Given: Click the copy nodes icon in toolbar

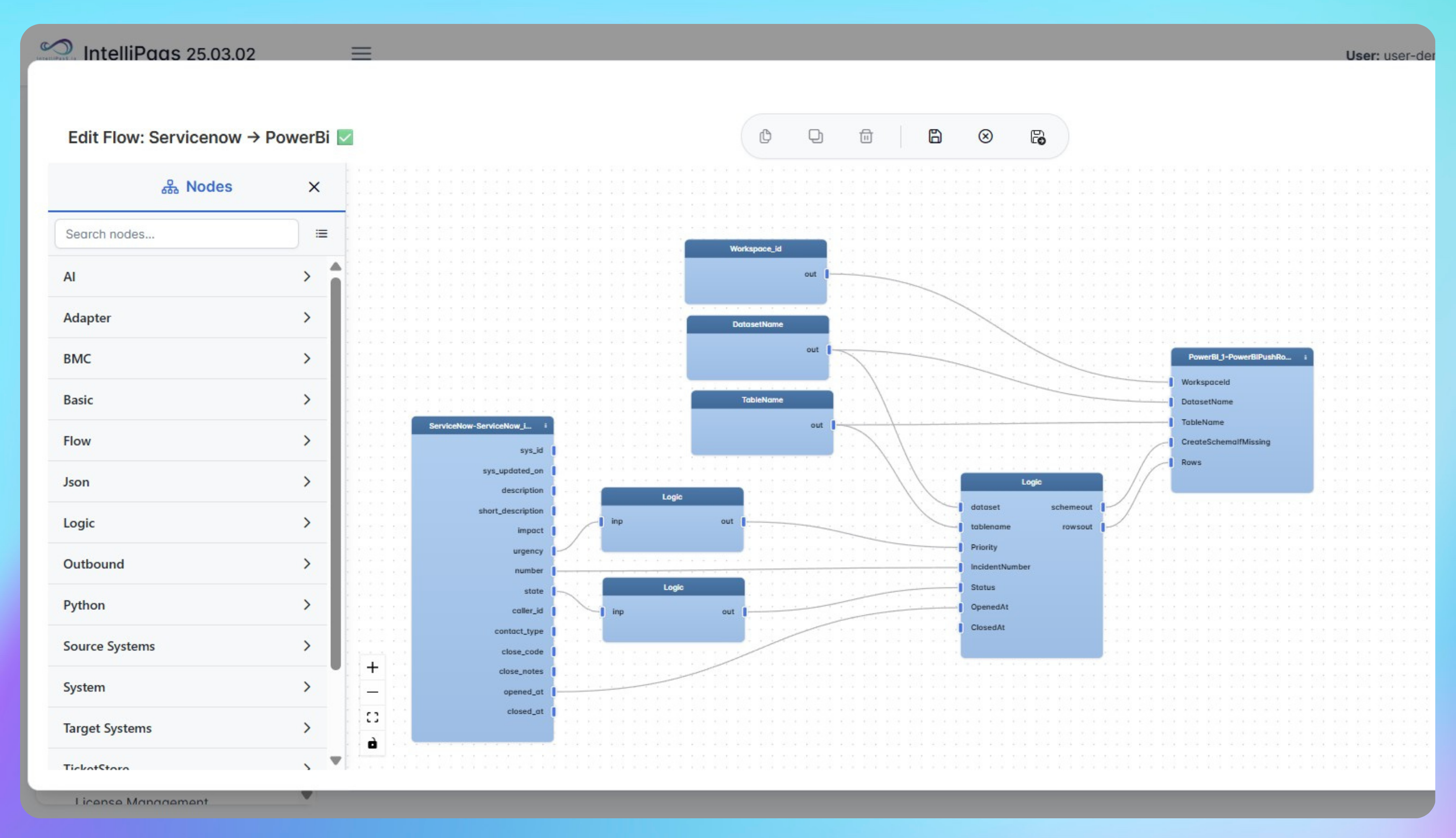Looking at the screenshot, I should [765, 136].
